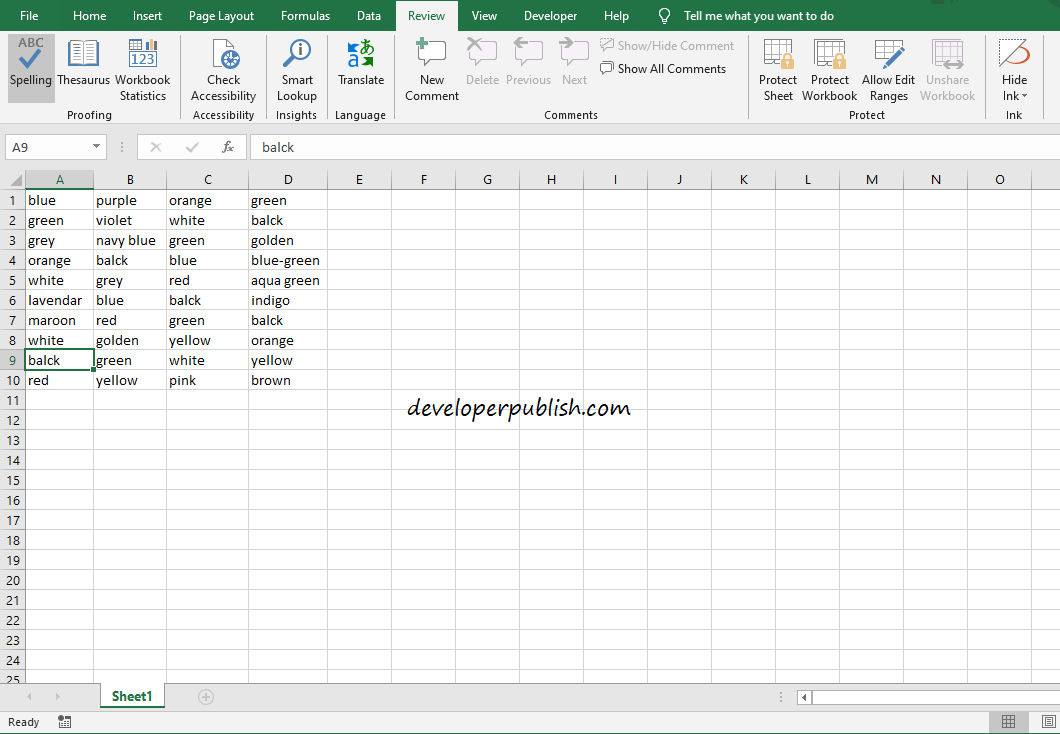Select cell D4 containing blue-green
This screenshot has width=1060, height=734.
tap(288, 260)
